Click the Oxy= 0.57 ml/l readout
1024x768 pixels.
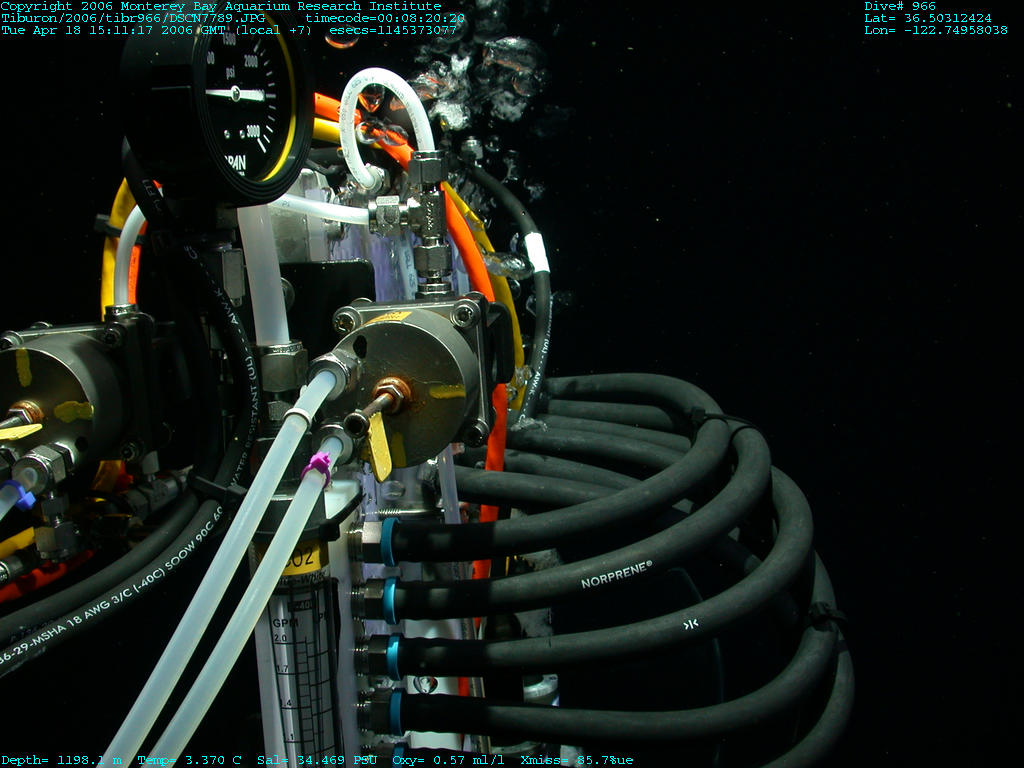click(449, 760)
